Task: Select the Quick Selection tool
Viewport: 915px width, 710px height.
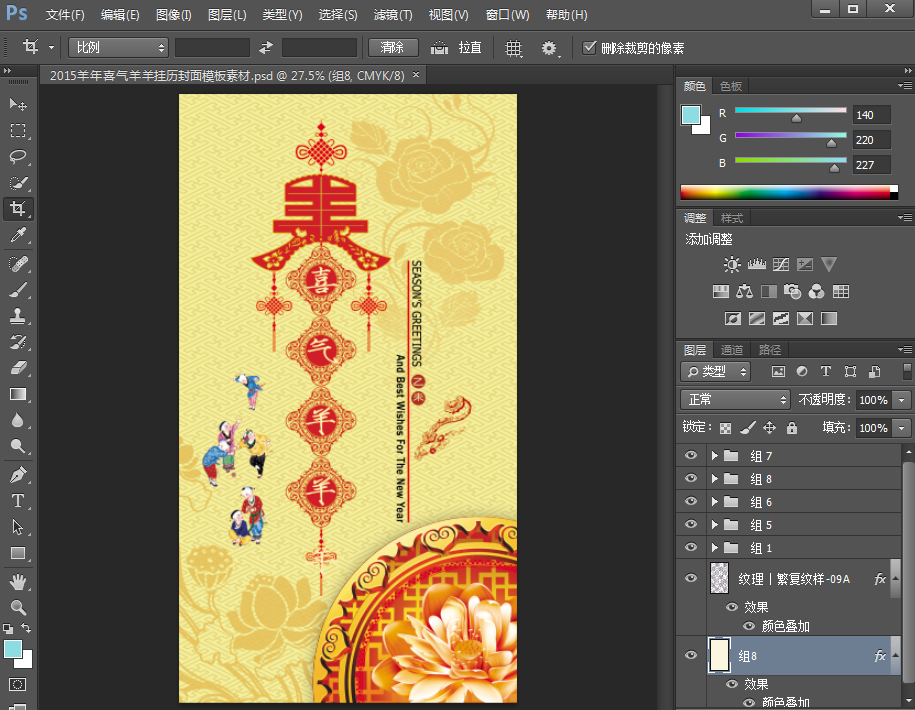Action: point(18,183)
